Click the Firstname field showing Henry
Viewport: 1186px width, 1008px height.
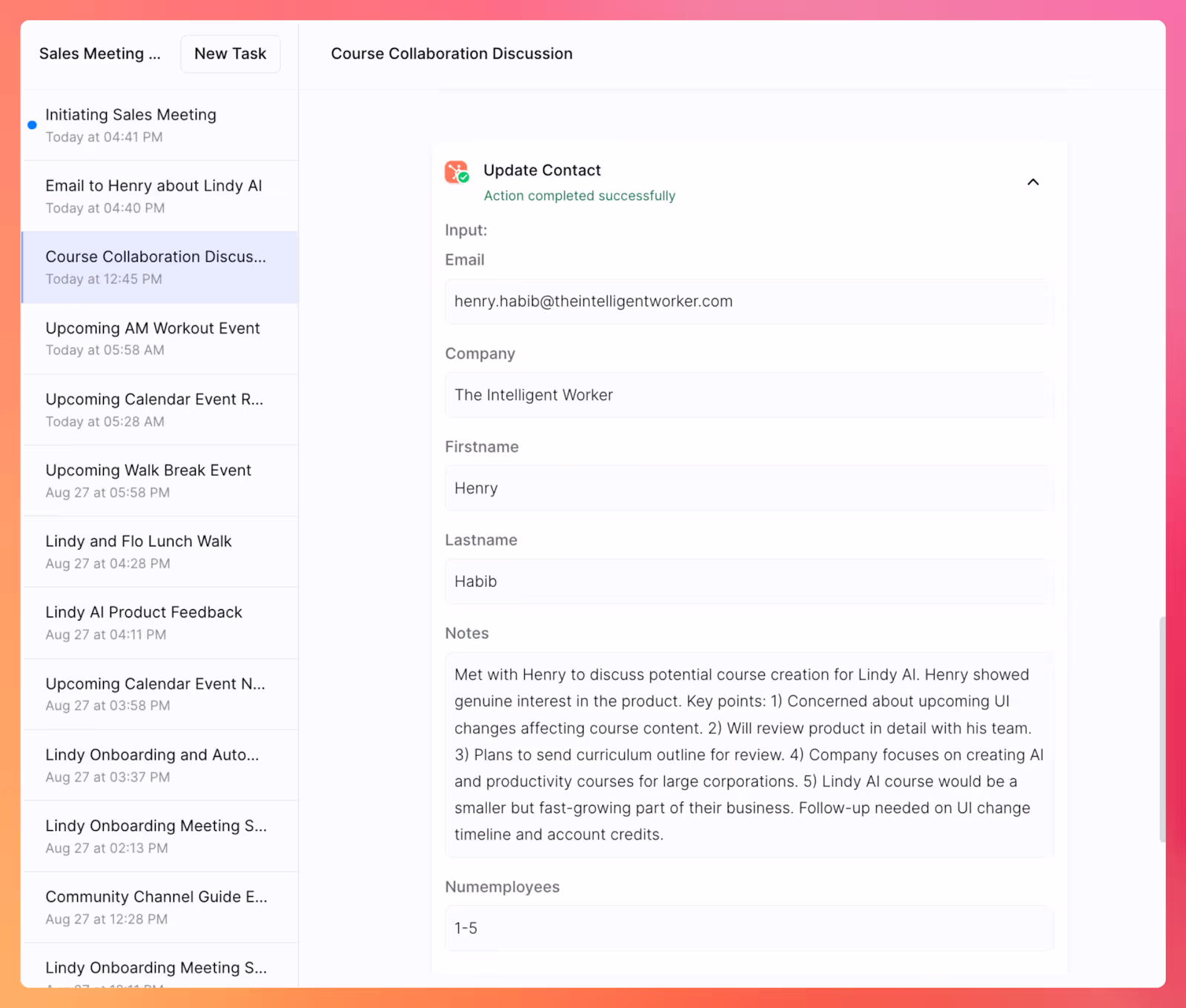click(x=749, y=488)
